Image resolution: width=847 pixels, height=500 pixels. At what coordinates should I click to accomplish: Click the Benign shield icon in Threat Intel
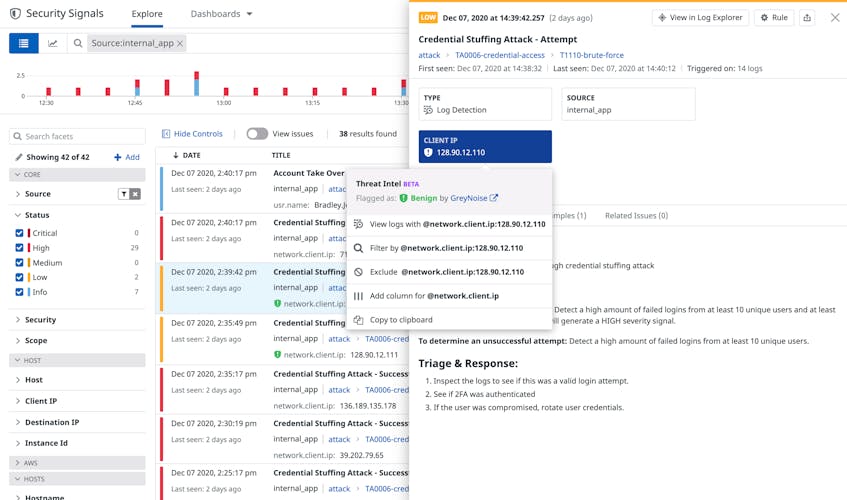tap(403, 198)
